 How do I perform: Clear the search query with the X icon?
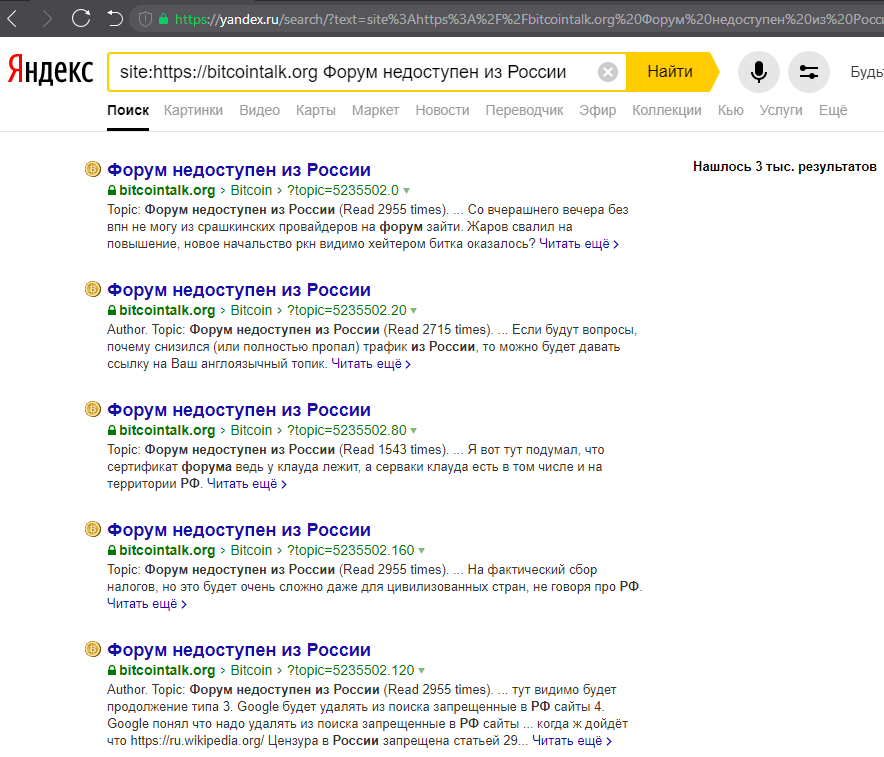[608, 72]
